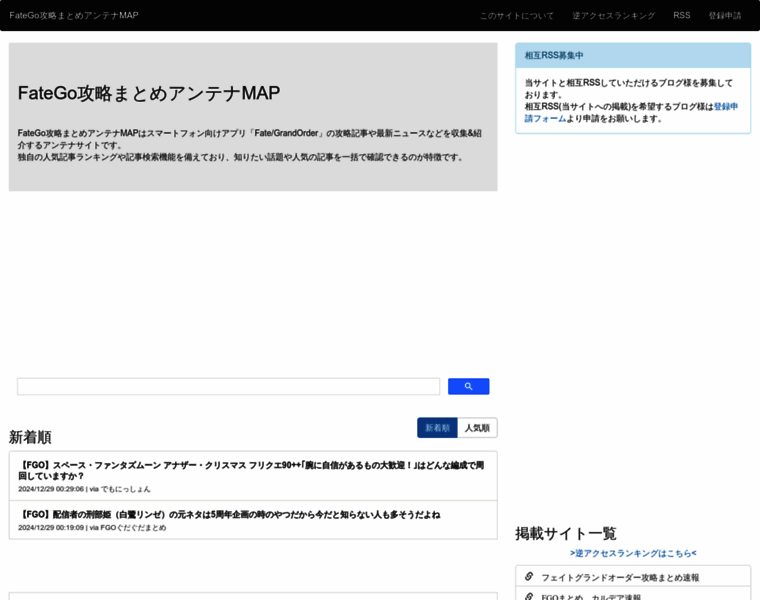This screenshot has height=600, width=760.
Task: Click the link icon beside FGOまとめ カルデア速報
Action: click(x=529, y=595)
